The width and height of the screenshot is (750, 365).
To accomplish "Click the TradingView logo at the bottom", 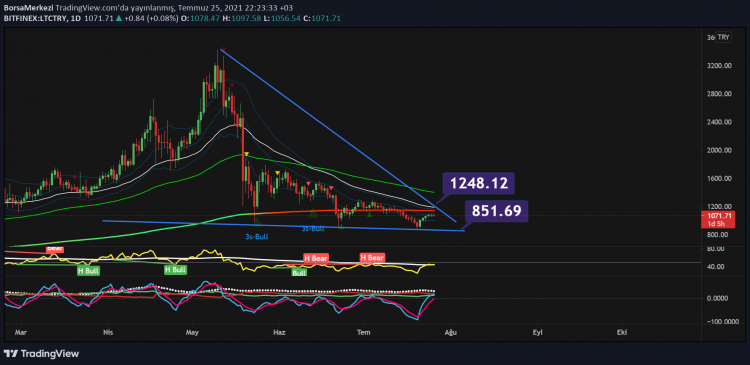I will pos(41,354).
